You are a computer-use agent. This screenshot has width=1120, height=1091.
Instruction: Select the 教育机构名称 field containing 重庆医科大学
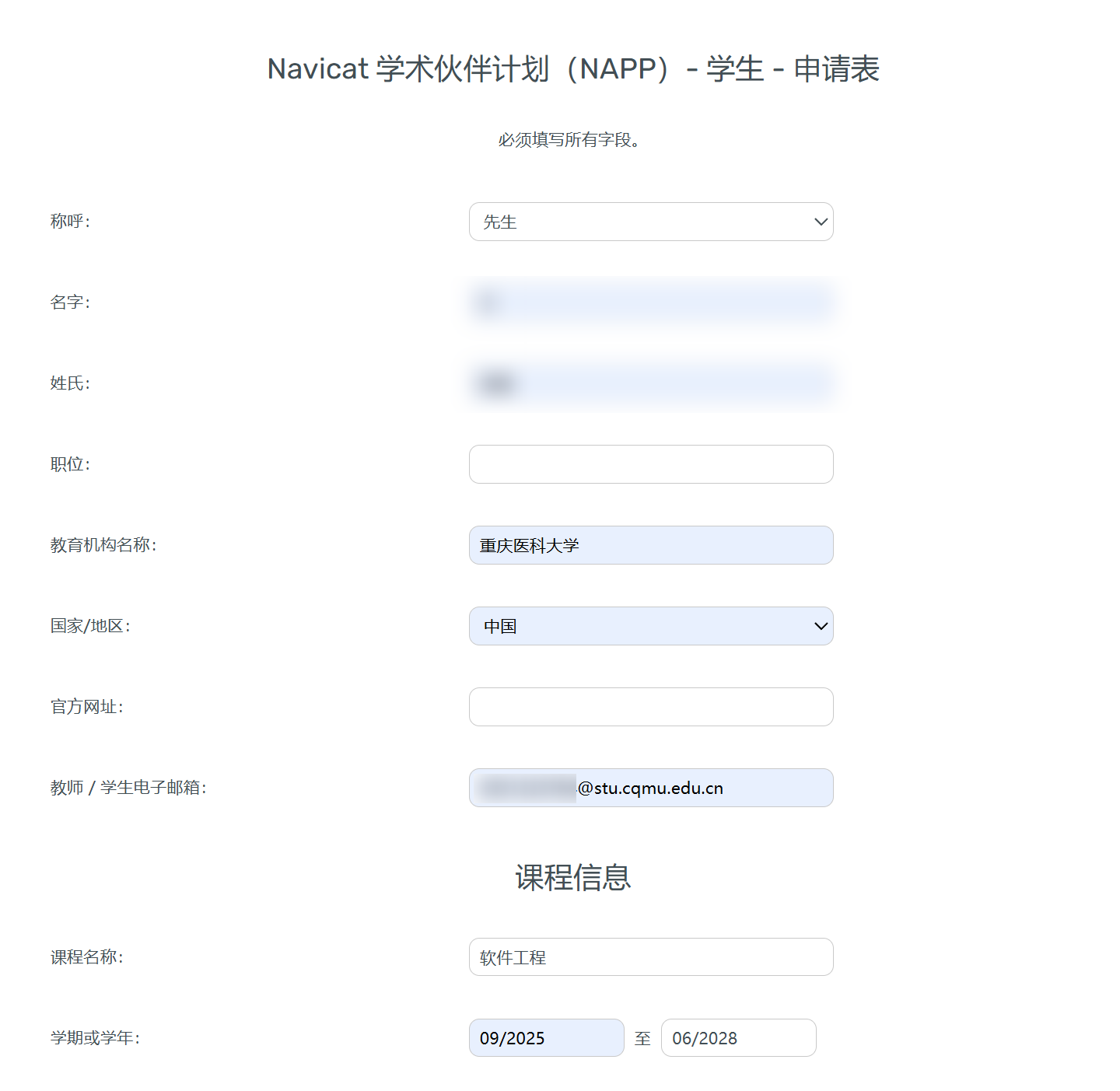[x=650, y=545]
